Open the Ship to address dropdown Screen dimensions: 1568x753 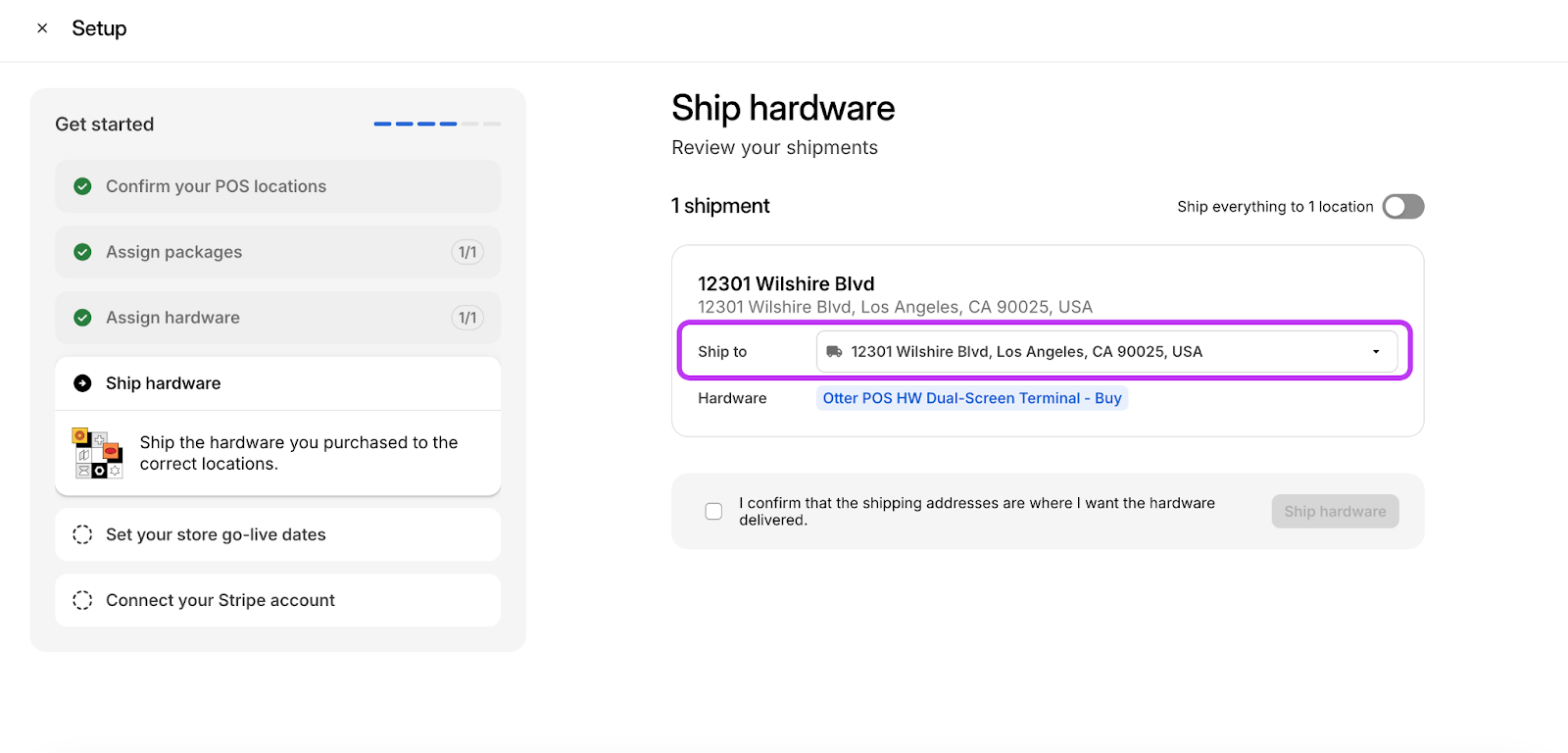[x=1105, y=352]
